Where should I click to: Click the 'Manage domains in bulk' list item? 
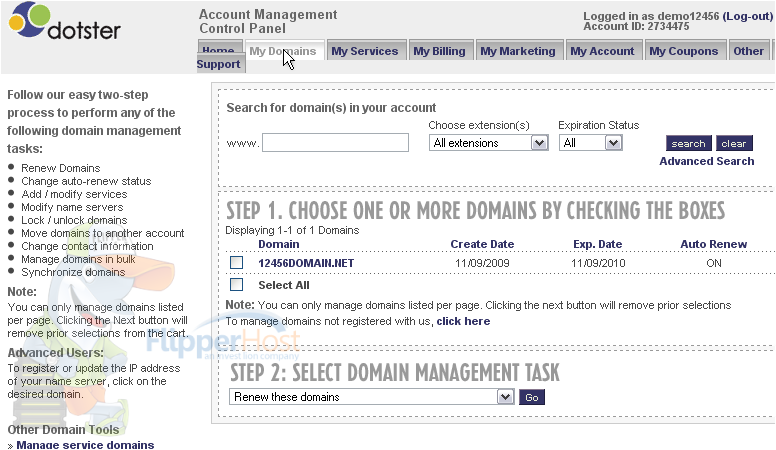[78, 259]
